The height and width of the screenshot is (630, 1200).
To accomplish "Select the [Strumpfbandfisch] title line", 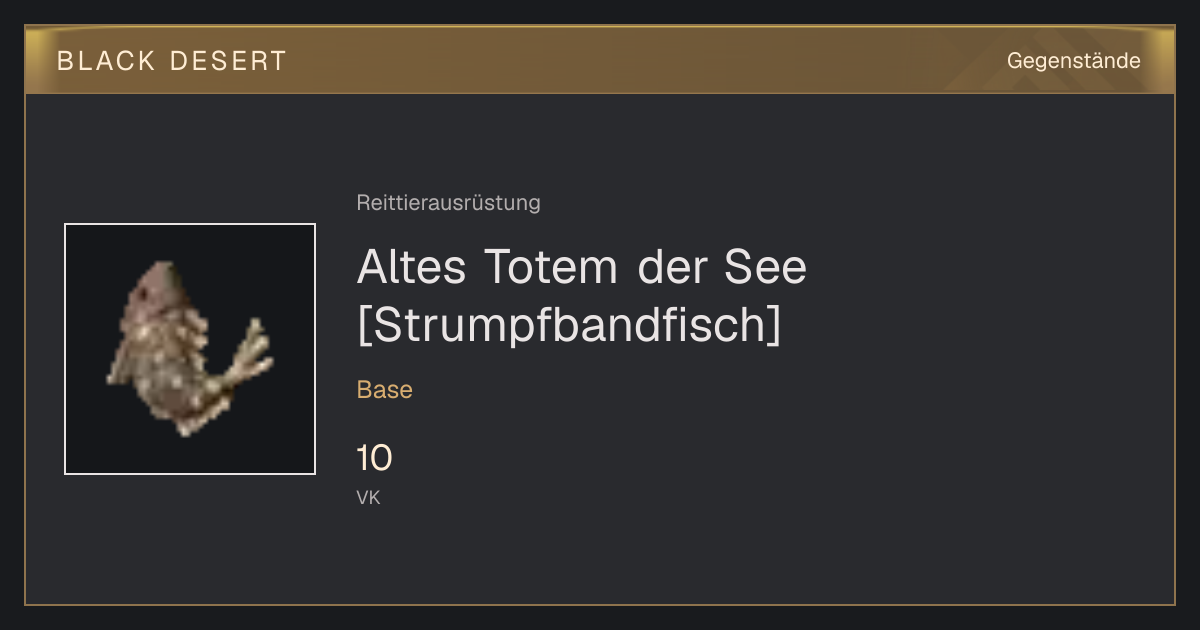I will click(x=568, y=325).
